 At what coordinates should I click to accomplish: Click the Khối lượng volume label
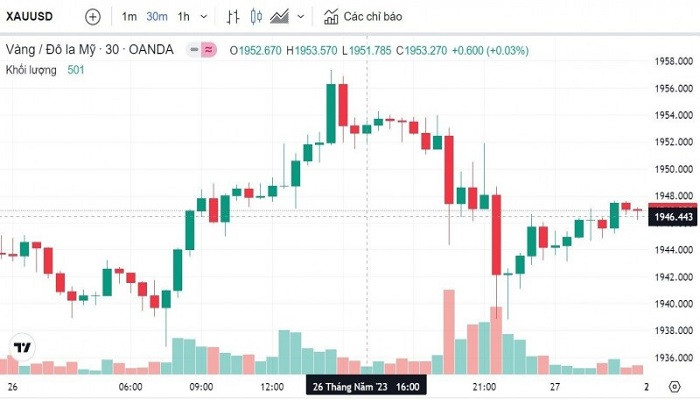(31, 69)
